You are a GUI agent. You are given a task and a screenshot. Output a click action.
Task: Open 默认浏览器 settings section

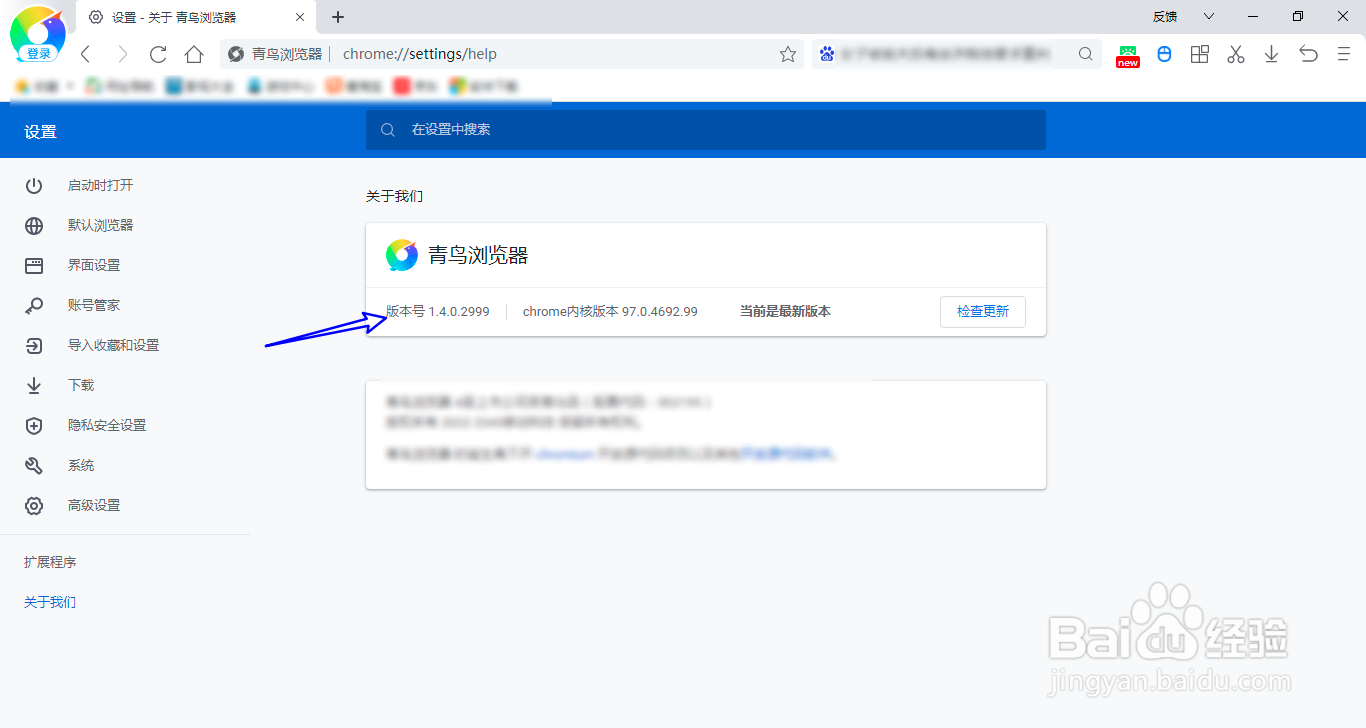click(100, 225)
